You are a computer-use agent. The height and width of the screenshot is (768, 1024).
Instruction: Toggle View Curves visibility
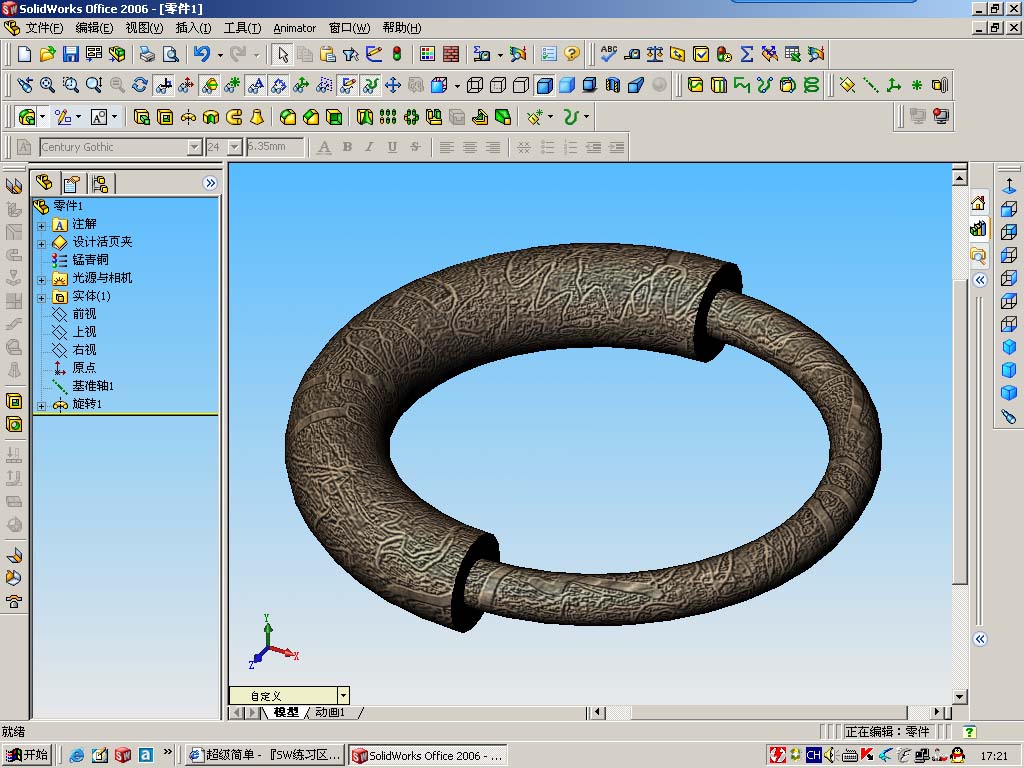click(371, 85)
